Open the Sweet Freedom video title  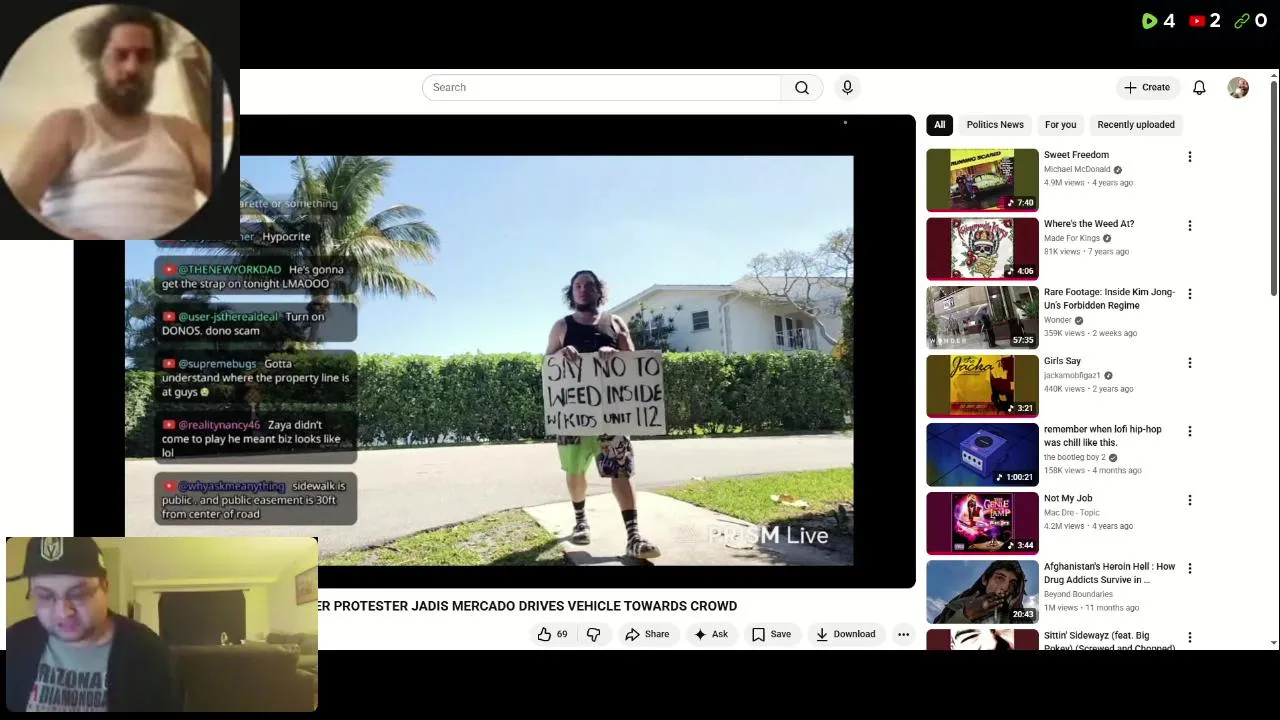pyautogui.click(x=1076, y=155)
